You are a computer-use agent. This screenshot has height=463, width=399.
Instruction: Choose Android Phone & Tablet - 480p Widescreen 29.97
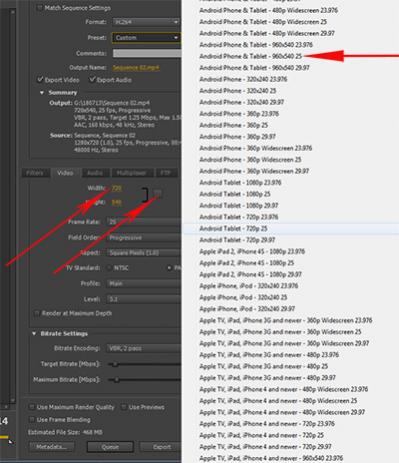(267, 33)
